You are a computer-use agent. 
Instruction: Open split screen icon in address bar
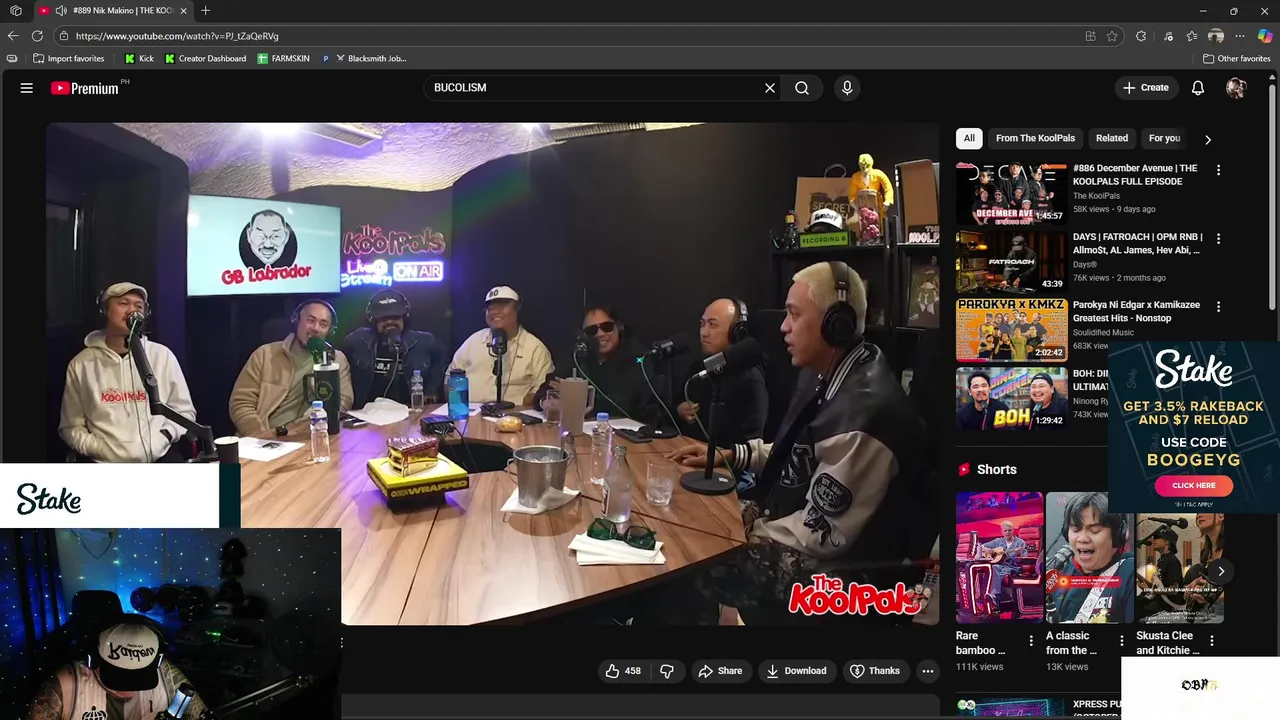click(x=1090, y=36)
